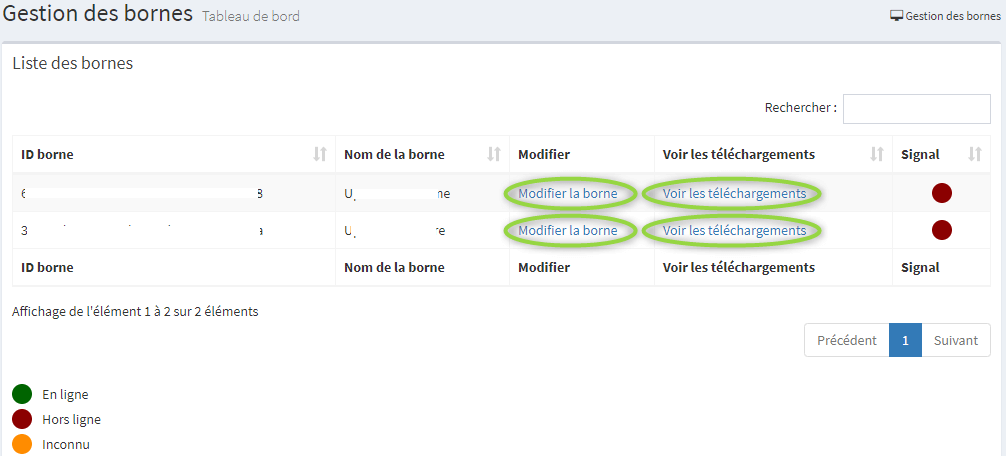Click the monitor icon beside Gestion des bornes
The image size is (1006, 456).
point(896,16)
